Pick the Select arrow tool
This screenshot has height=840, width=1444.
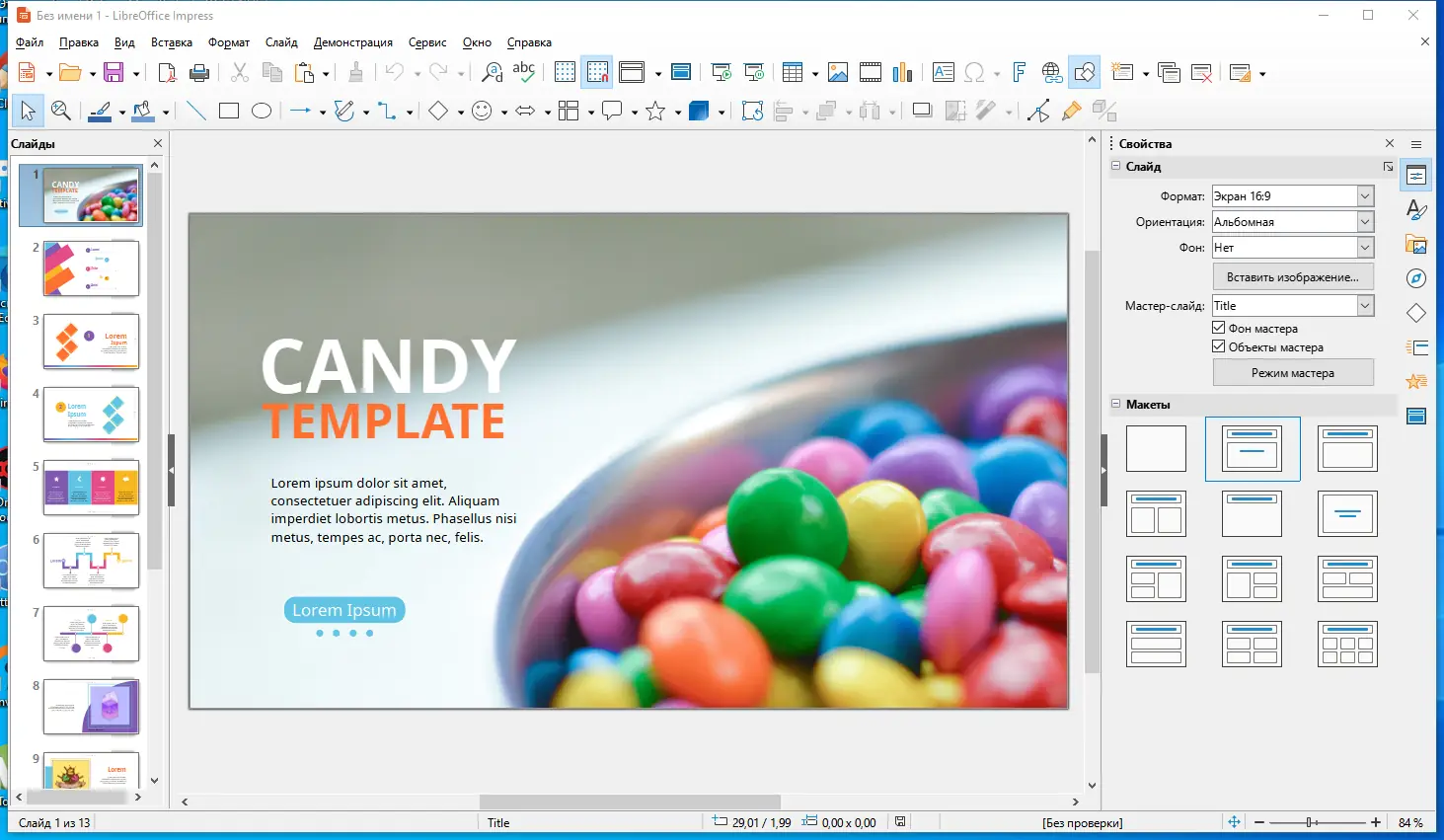[x=28, y=111]
